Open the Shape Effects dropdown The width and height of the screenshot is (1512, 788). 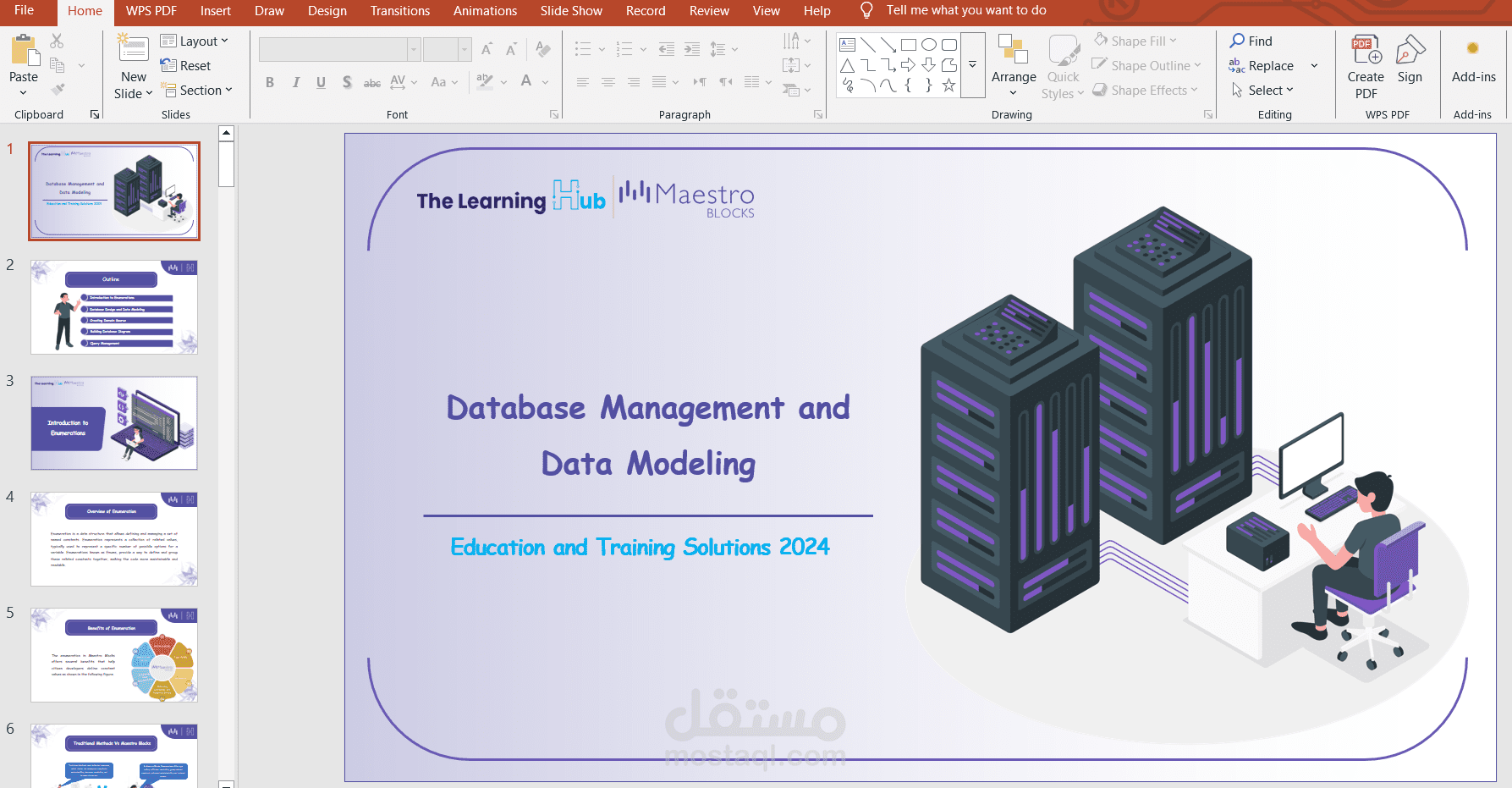[x=1145, y=90]
